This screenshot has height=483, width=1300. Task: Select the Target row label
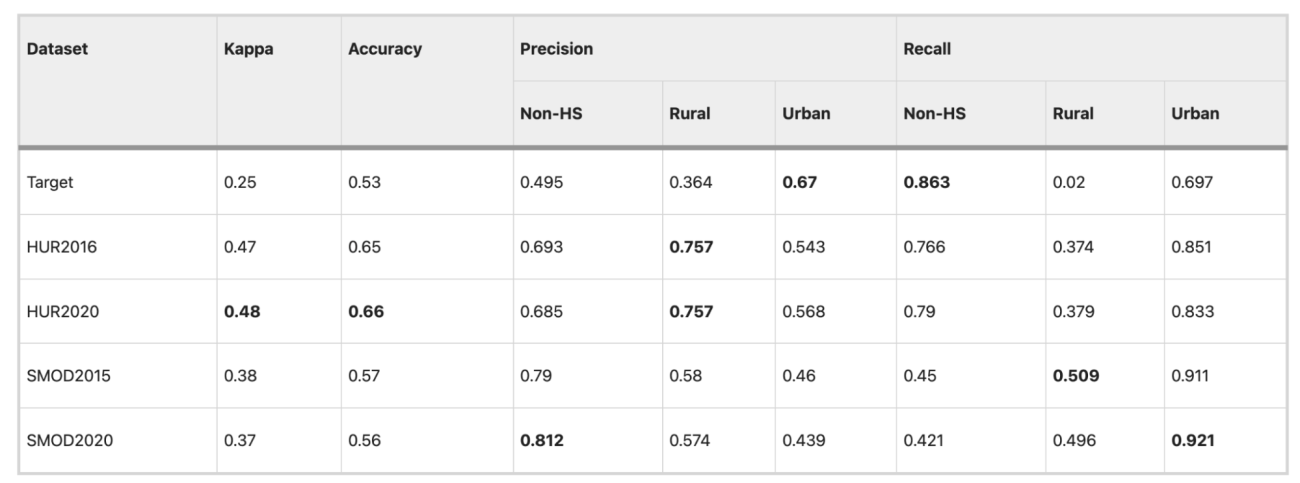click(x=50, y=183)
